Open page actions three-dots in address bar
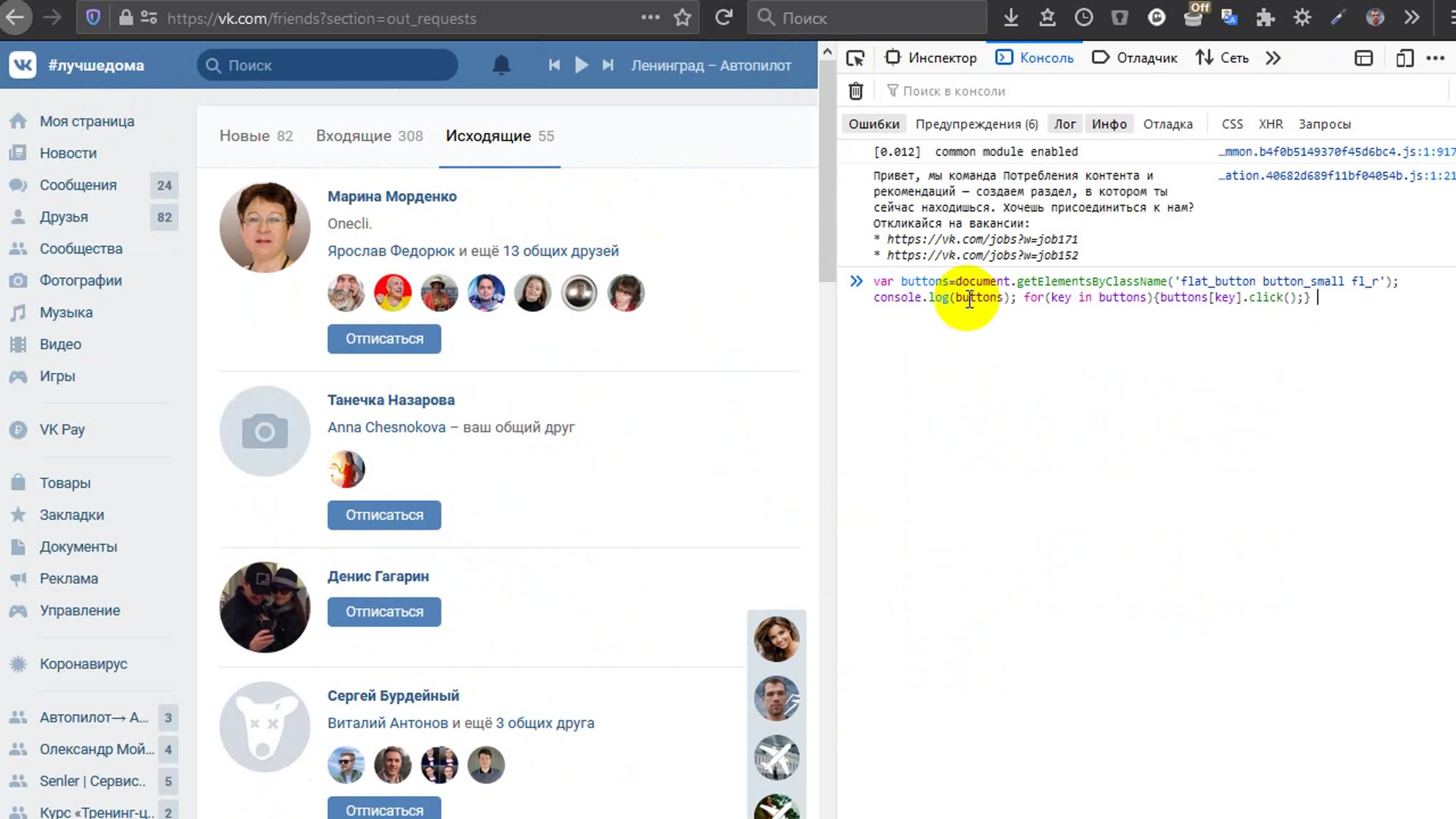Image resolution: width=1456 pixels, height=819 pixels. [651, 17]
